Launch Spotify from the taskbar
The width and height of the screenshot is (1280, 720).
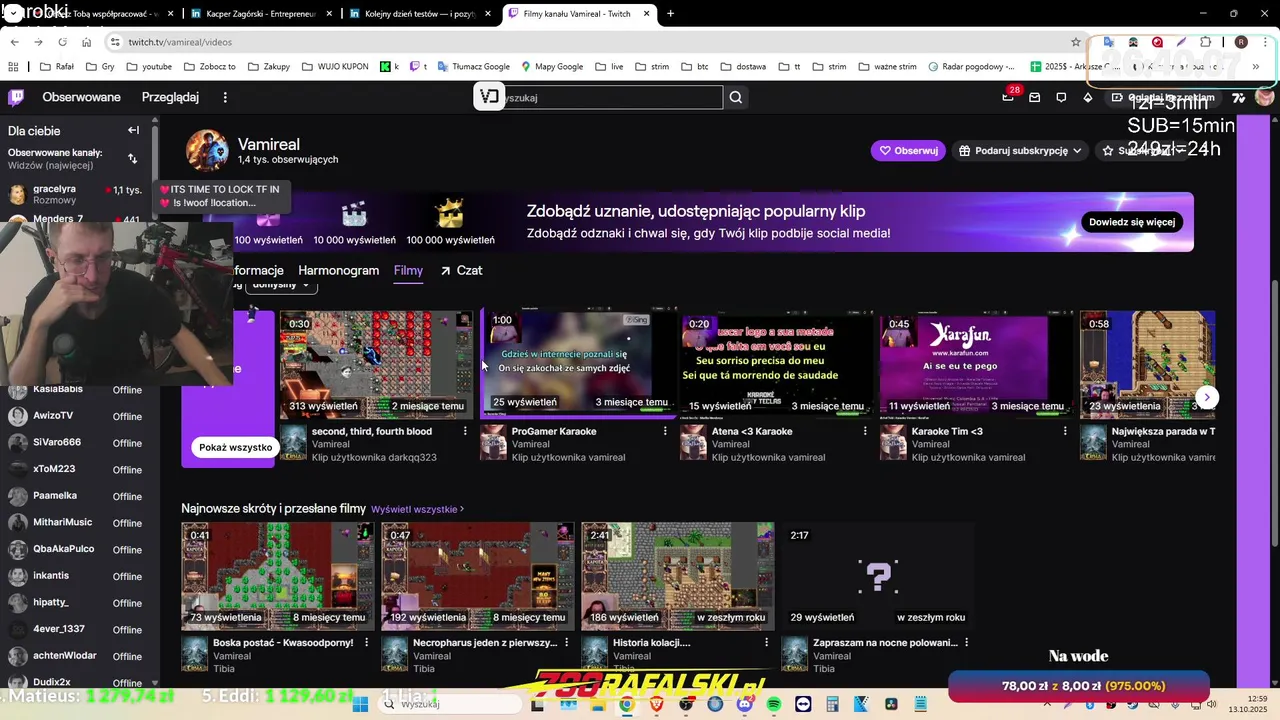[x=774, y=704]
